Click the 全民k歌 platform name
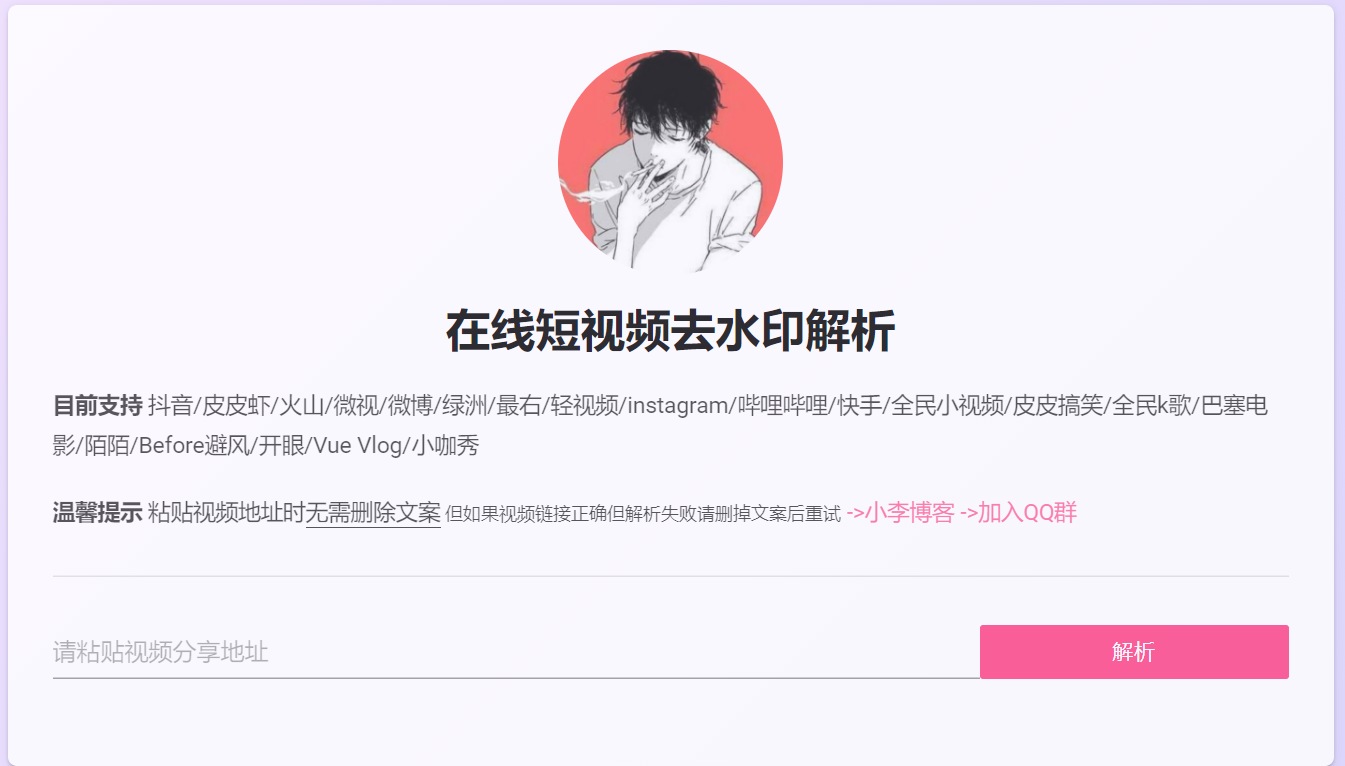Image resolution: width=1345 pixels, height=766 pixels. [1151, 406]
